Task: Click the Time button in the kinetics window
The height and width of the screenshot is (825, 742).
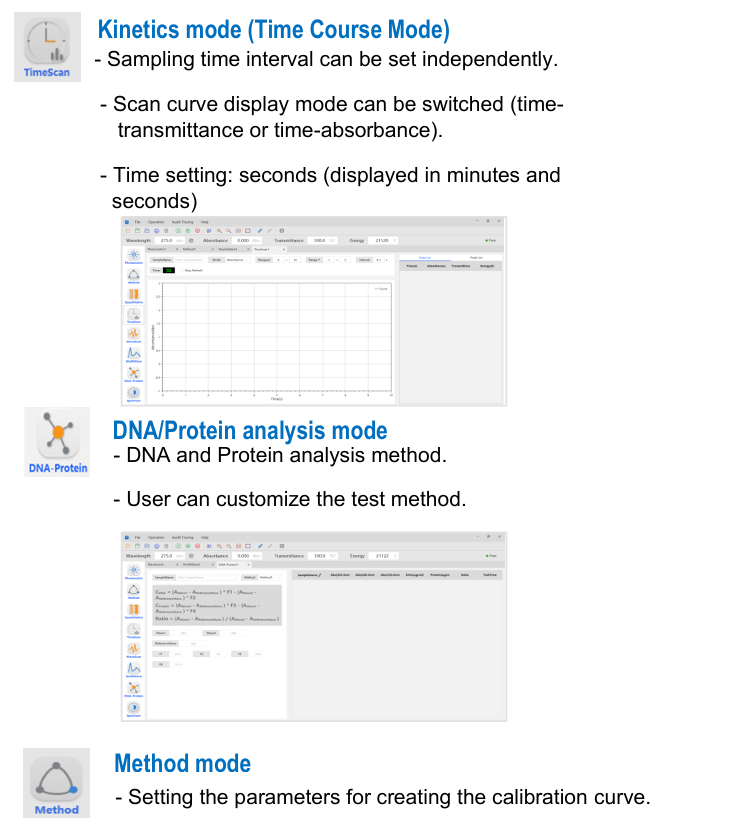Action: [x=156, y=270]
